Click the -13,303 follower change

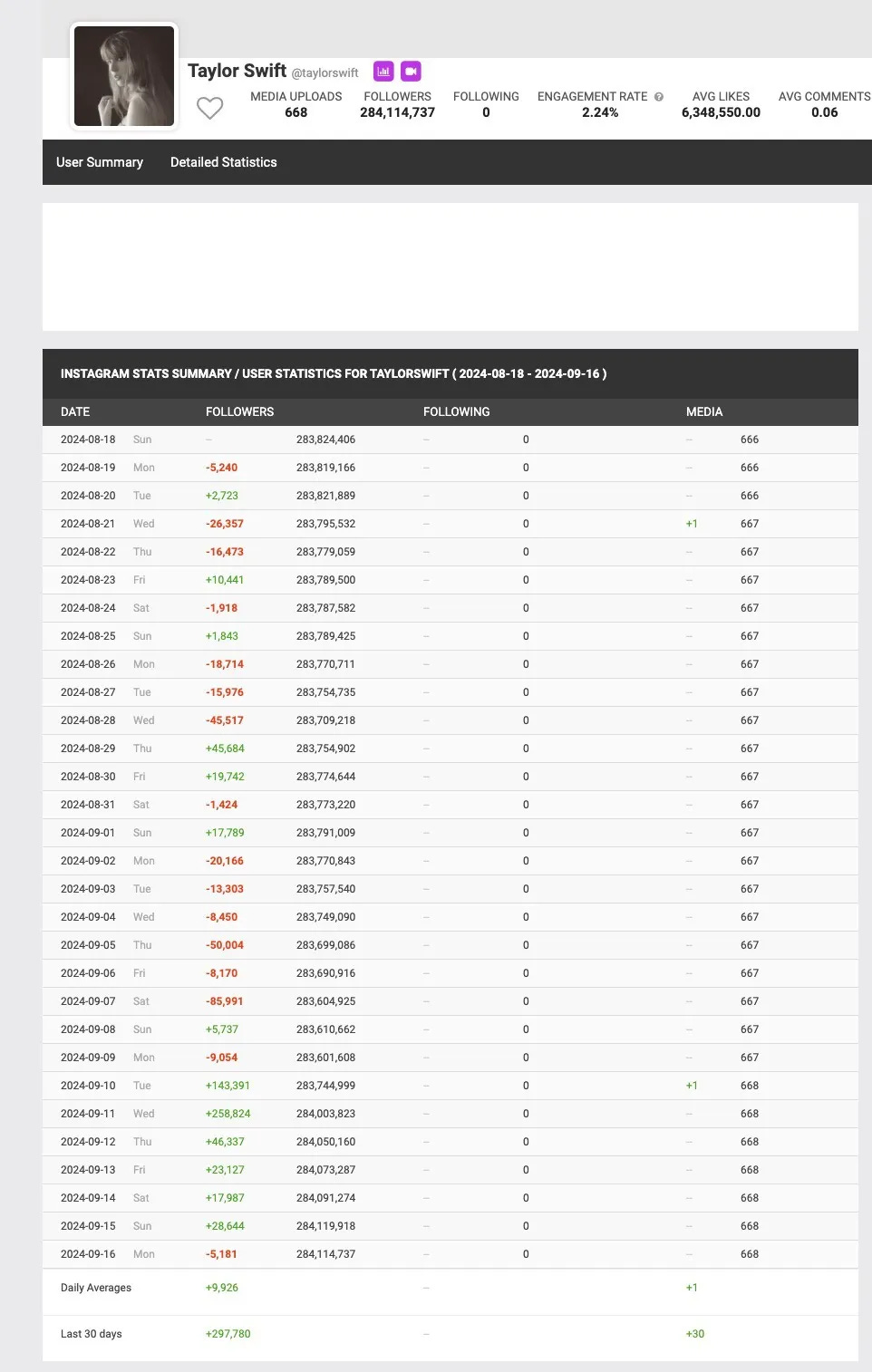225,889
